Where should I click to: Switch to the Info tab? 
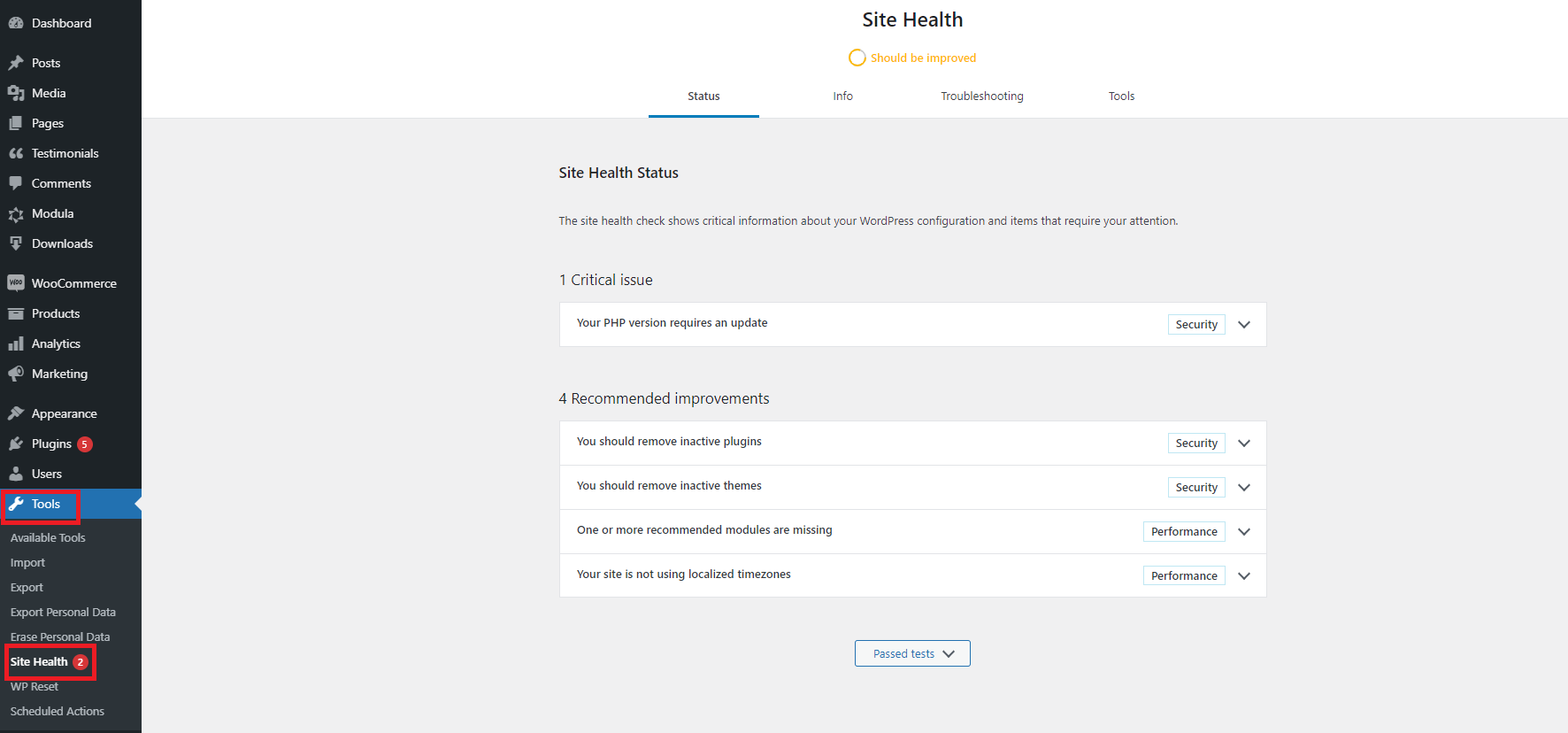click(x=842, y=96)
